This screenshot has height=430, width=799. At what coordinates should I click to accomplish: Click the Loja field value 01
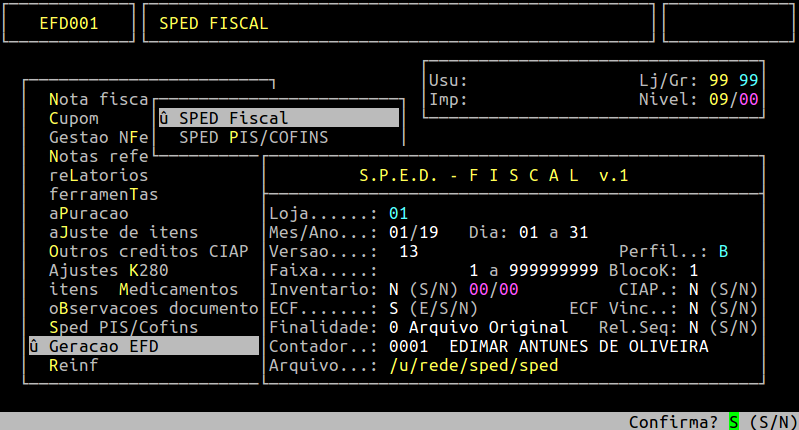398,213
